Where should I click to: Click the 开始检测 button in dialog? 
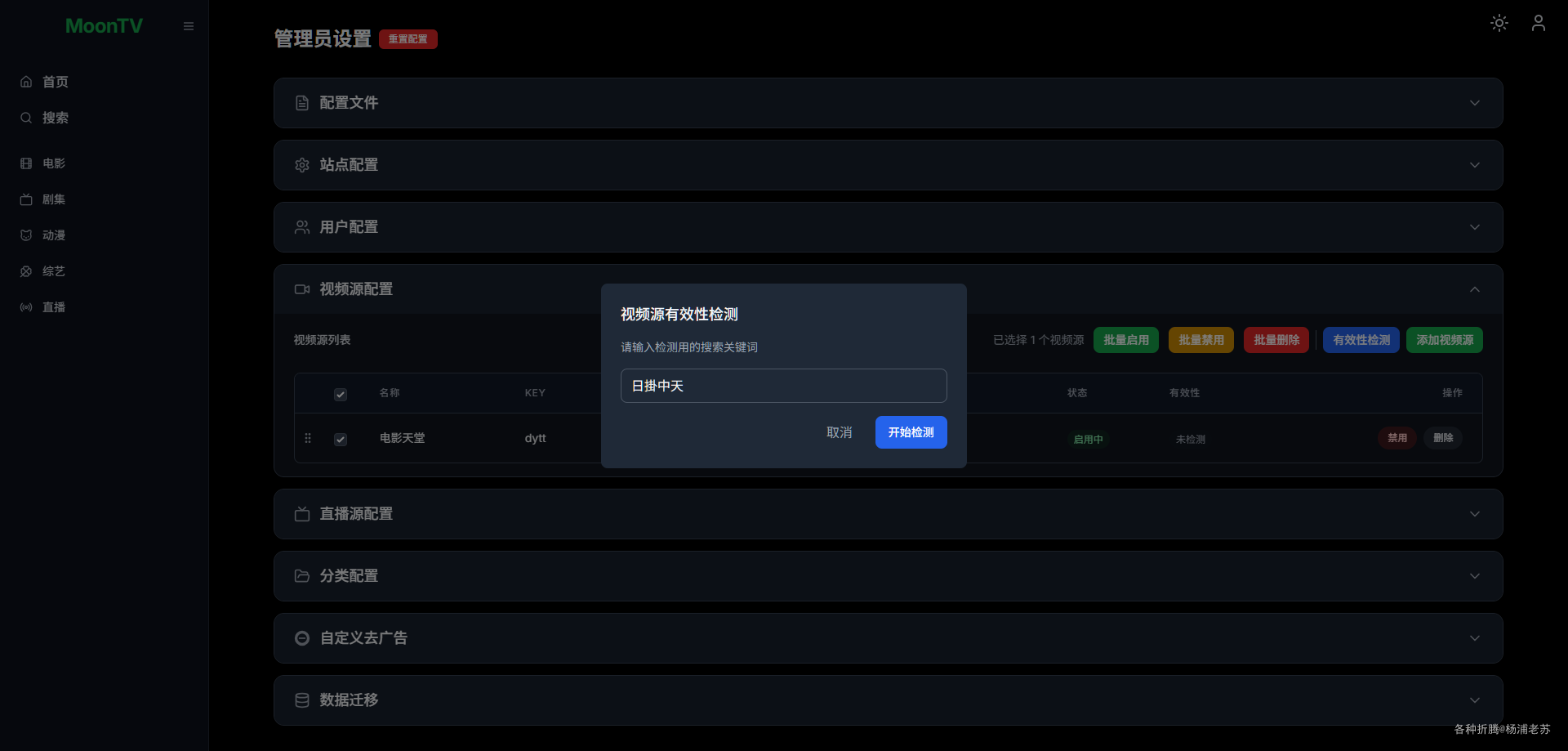pyautogui.click(x=911, y=432)
